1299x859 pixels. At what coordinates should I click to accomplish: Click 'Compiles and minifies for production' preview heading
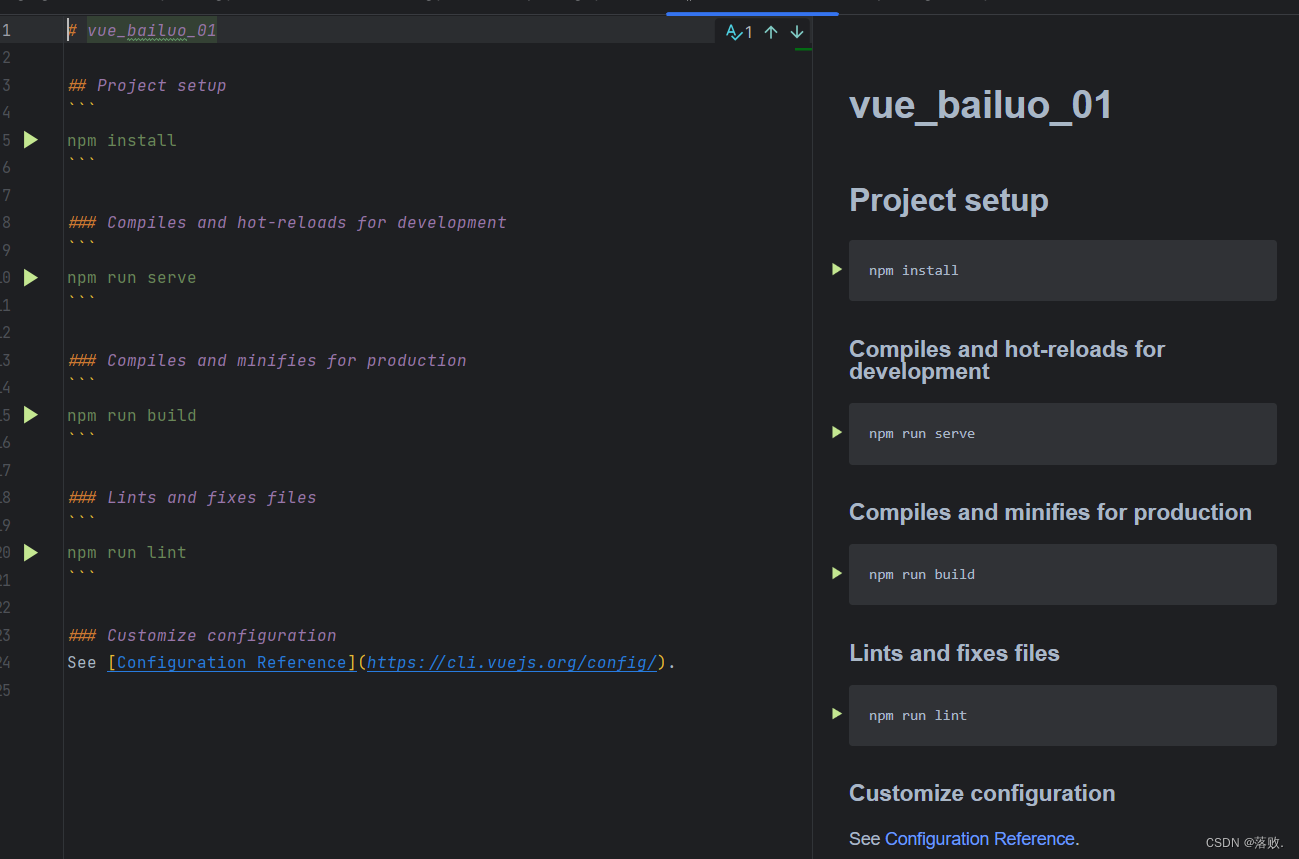pos(1050,512)
